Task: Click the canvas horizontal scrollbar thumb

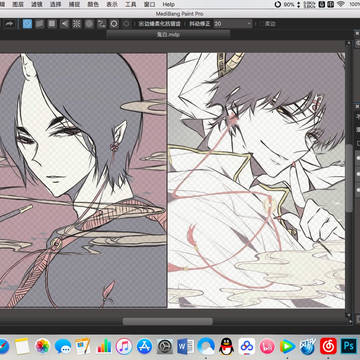Action: point(168,321)
